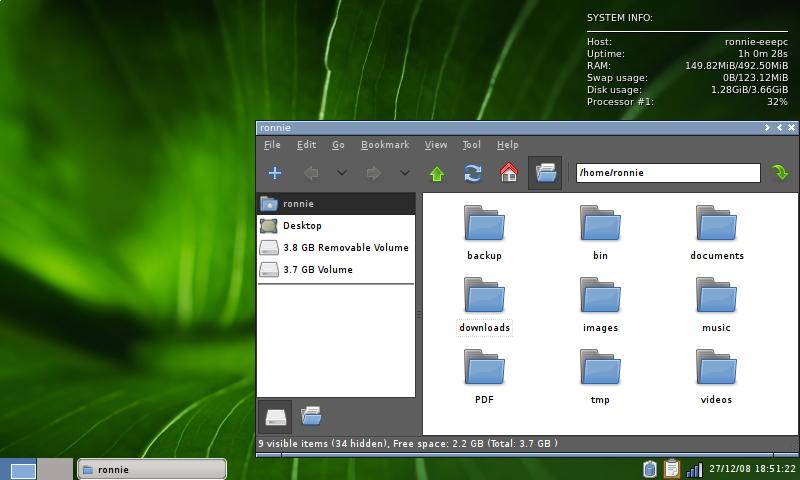Click the network signal tray icon
This screenshot has width=800, height=480.
tap(694, 469)
